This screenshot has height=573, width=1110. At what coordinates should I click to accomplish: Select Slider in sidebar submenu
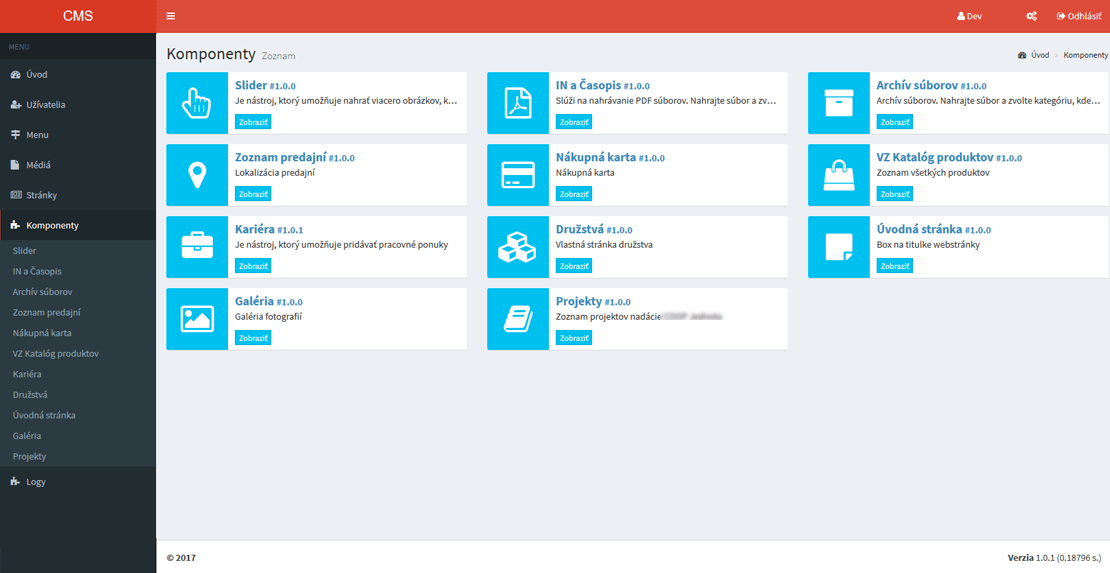pyautogui.click(x=24, y=251)
